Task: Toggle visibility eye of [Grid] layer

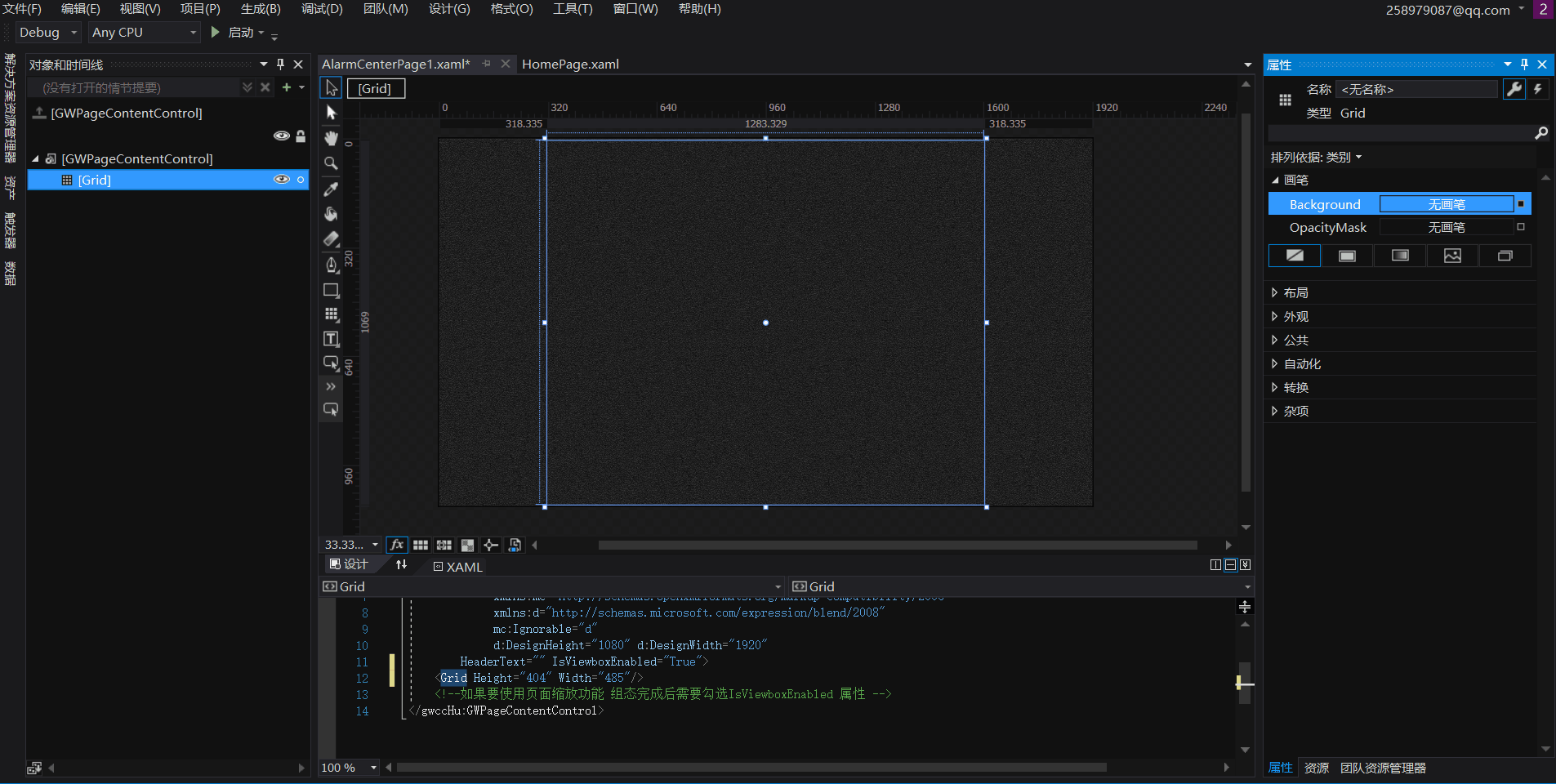Action: click(x=281, y=180)
